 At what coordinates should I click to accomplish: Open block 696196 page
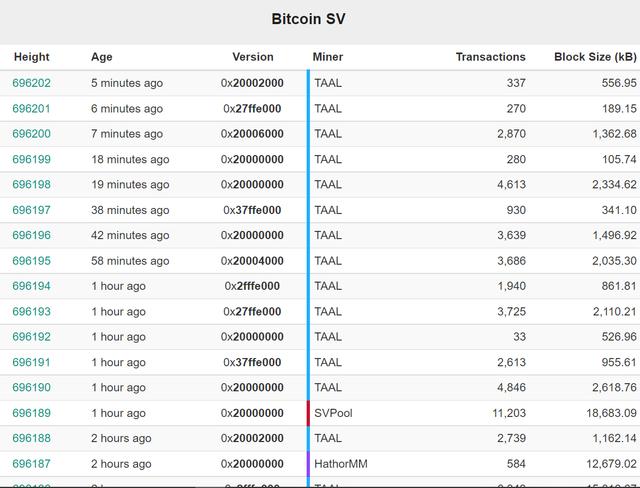[x=31, y=235]
